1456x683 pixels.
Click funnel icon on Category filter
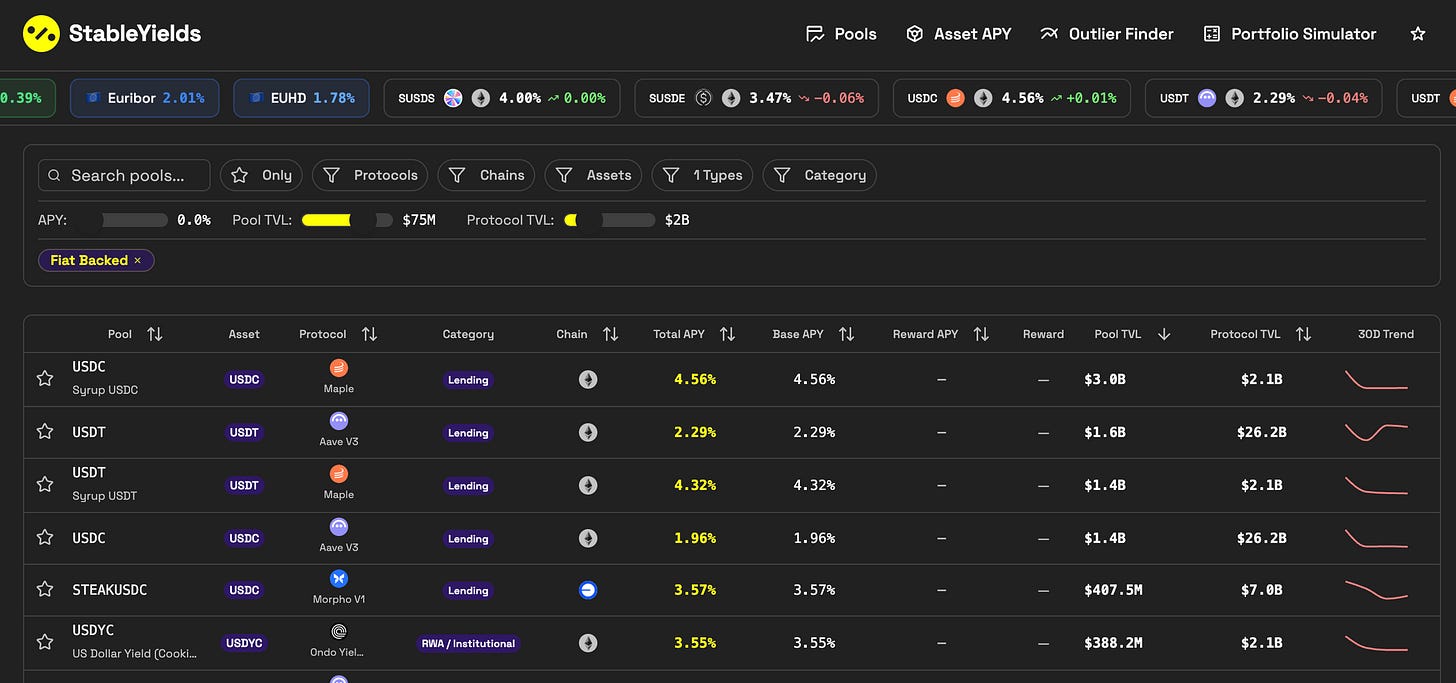[x=782, y=175]
